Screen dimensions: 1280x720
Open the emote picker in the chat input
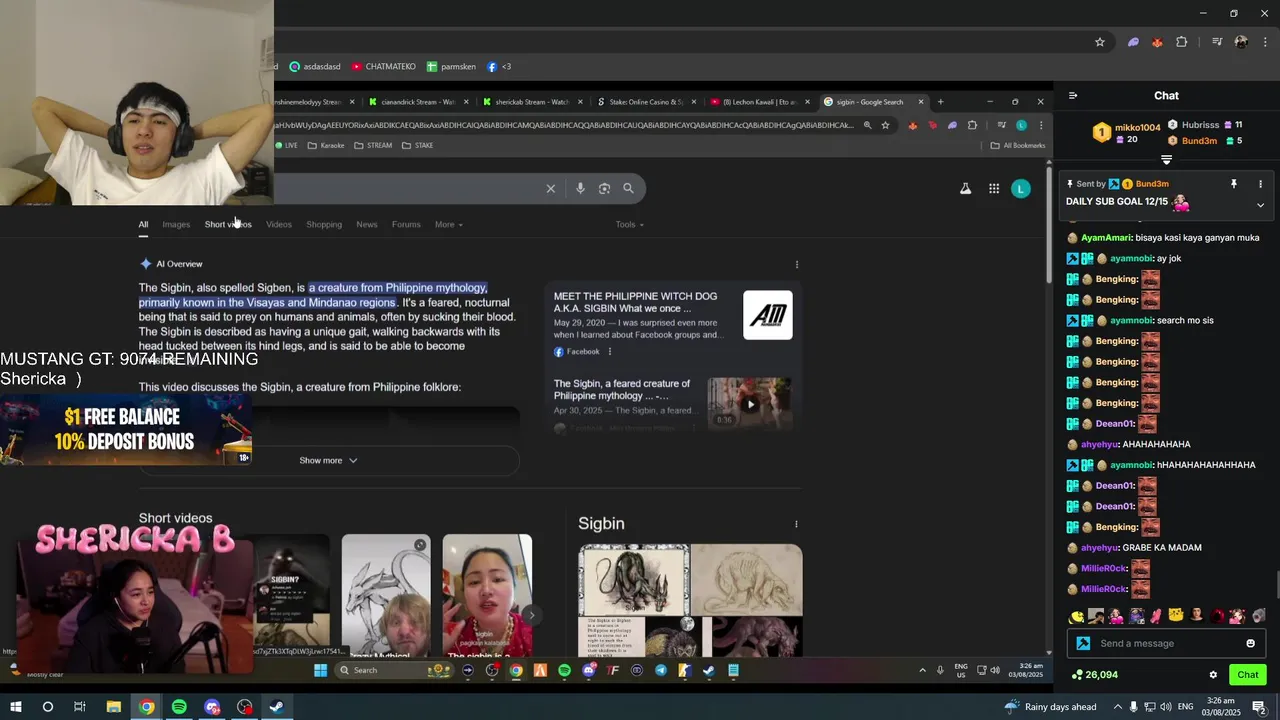(1250, 643)
